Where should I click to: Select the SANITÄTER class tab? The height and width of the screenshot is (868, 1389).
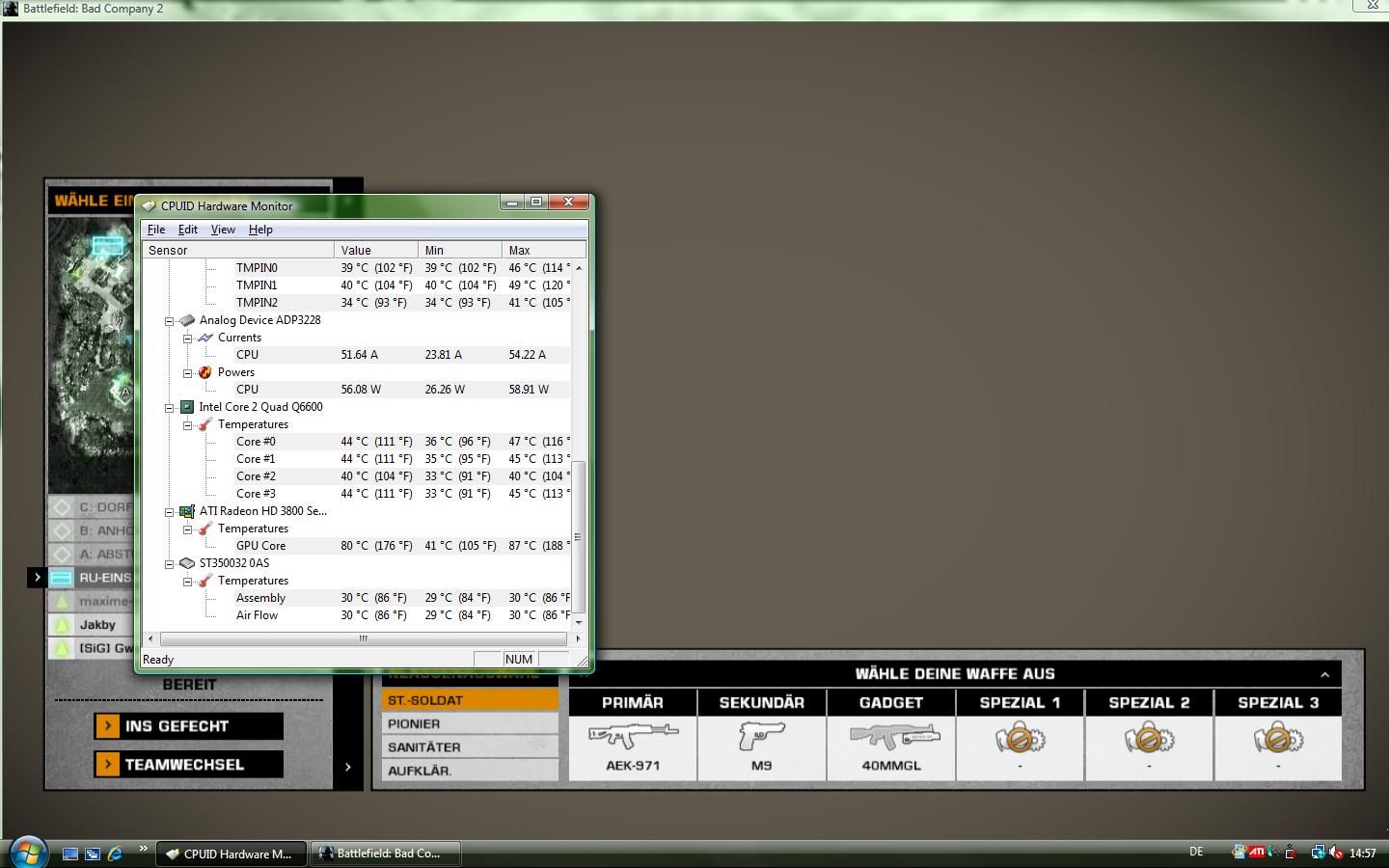click(x=470, y=746)
